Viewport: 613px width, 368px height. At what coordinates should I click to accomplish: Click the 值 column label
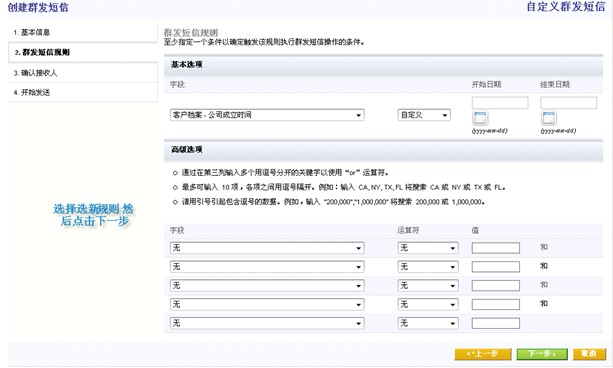coord(475,230)
